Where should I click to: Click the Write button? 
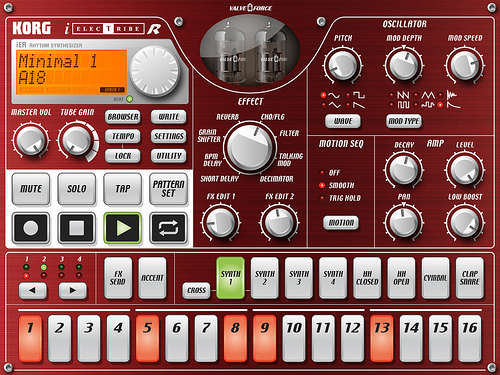[x=168, y=117]
